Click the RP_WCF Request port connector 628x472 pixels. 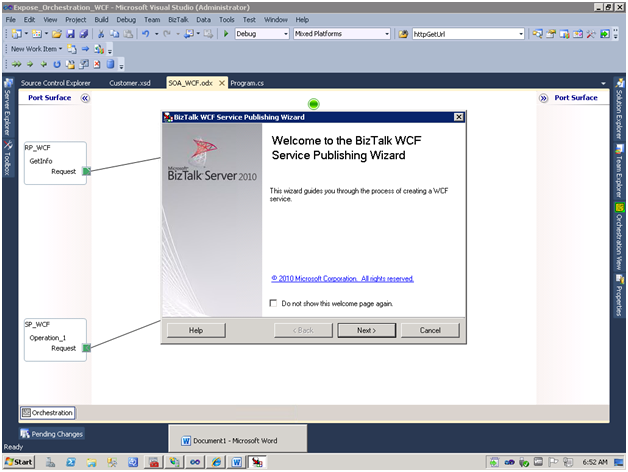[x=87, y=171]
